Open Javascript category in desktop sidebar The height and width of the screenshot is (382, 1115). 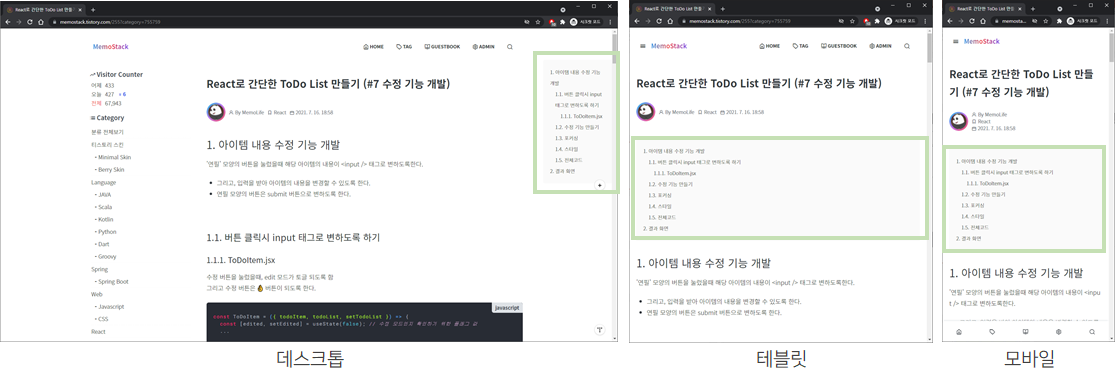pos(110,307)
